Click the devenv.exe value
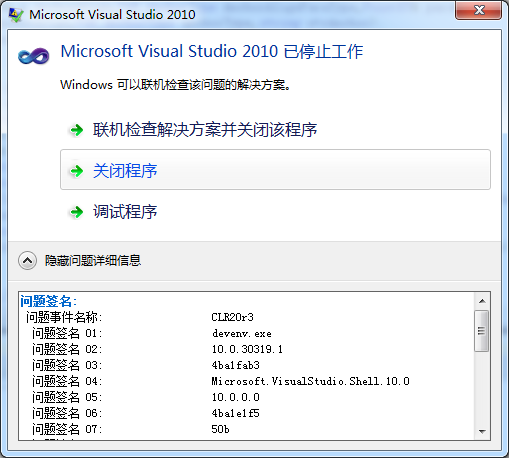The width and height of the screenshot is (509, 458). pyautogui.click(x=242, y=333)
